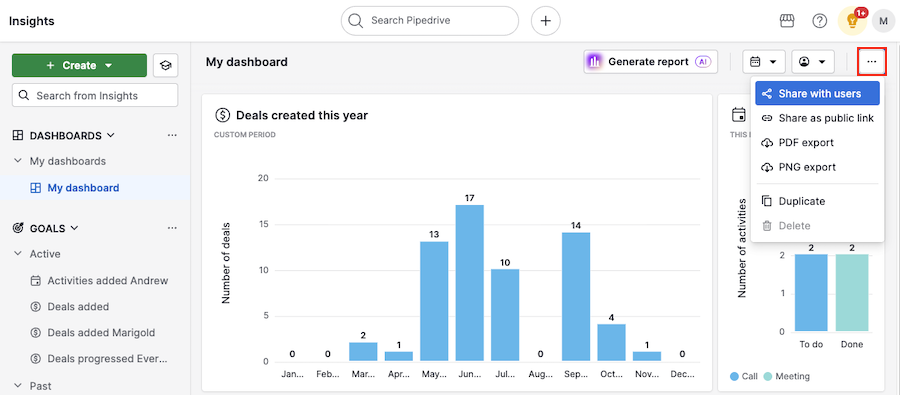Open the dashboard three-dot more menu

(x=872, y=61)
